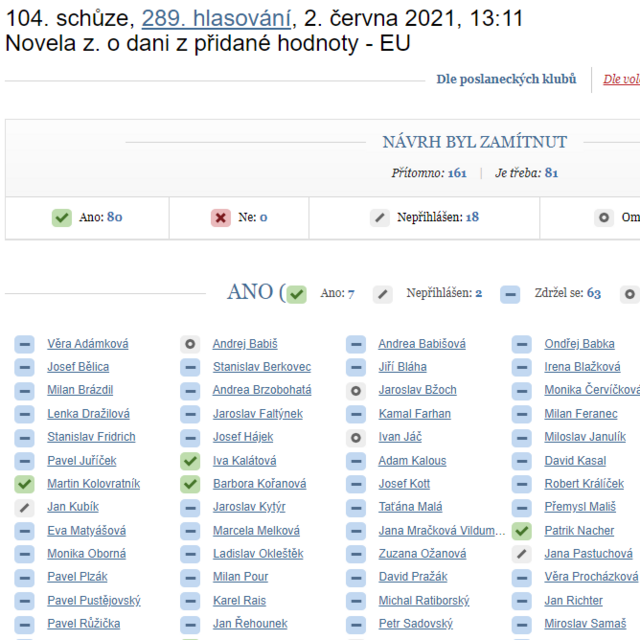The image size is (640, 640).
Task: Click blue minus icon beside Věra Adámková
Action: coord(24,344)
